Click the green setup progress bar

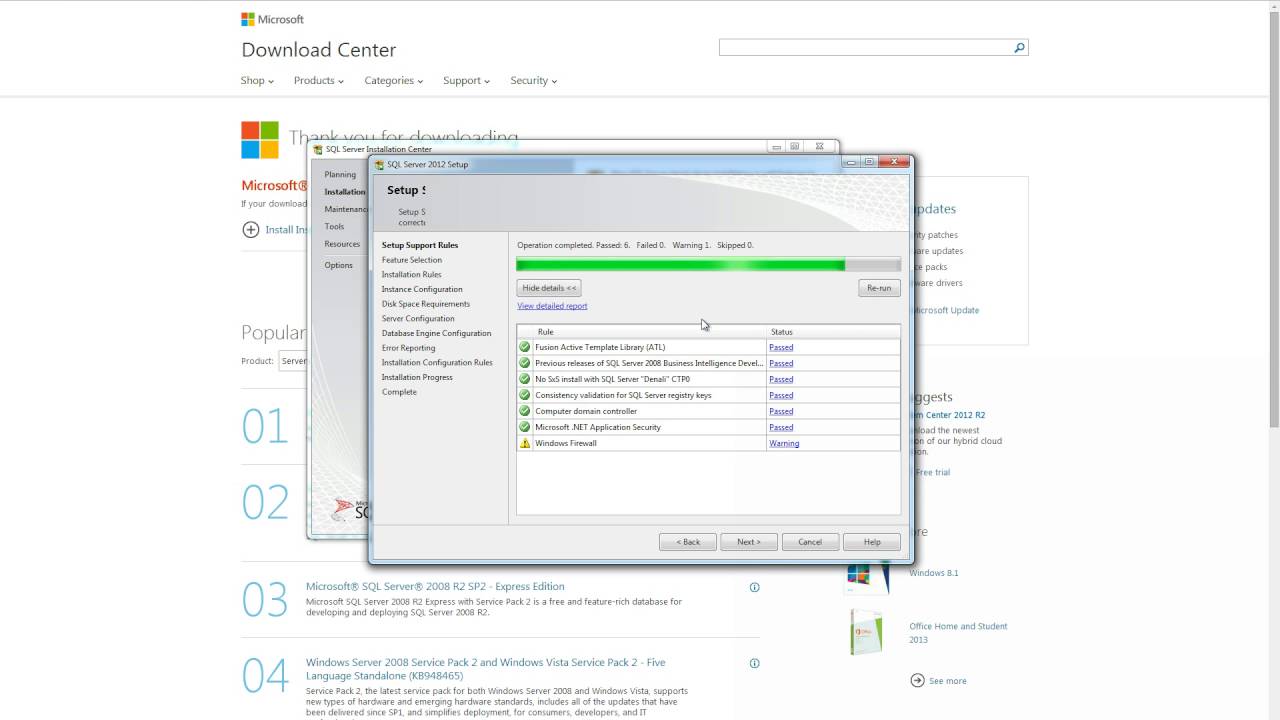tap(708, 265)
